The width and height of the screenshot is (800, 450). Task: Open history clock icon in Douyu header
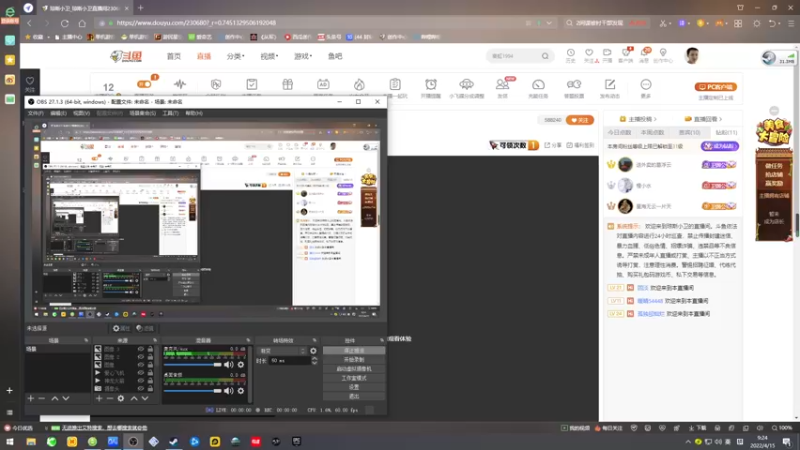570,53
